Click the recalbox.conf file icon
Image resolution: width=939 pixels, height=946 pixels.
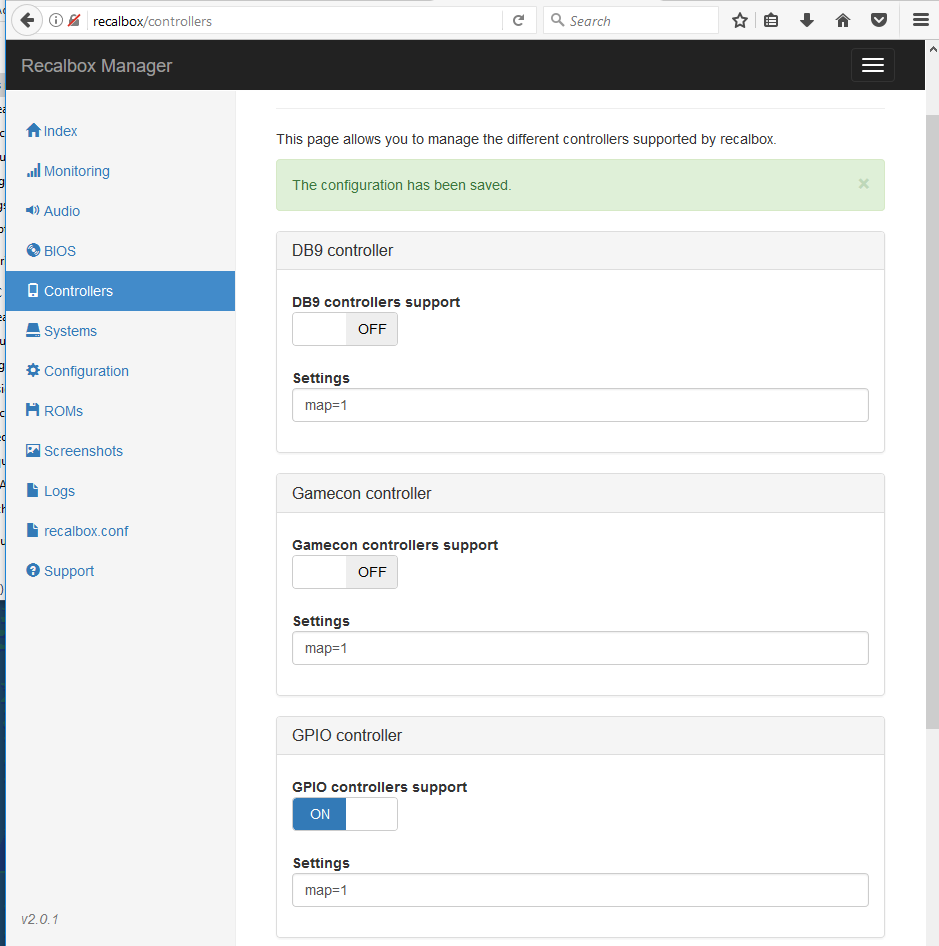[x=33, y=530]
